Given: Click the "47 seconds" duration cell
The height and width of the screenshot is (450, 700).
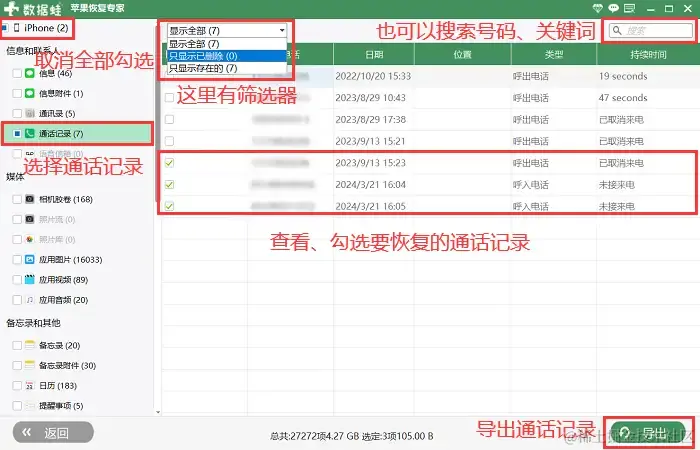Looking at the screenshot, I should click(623, 98).
